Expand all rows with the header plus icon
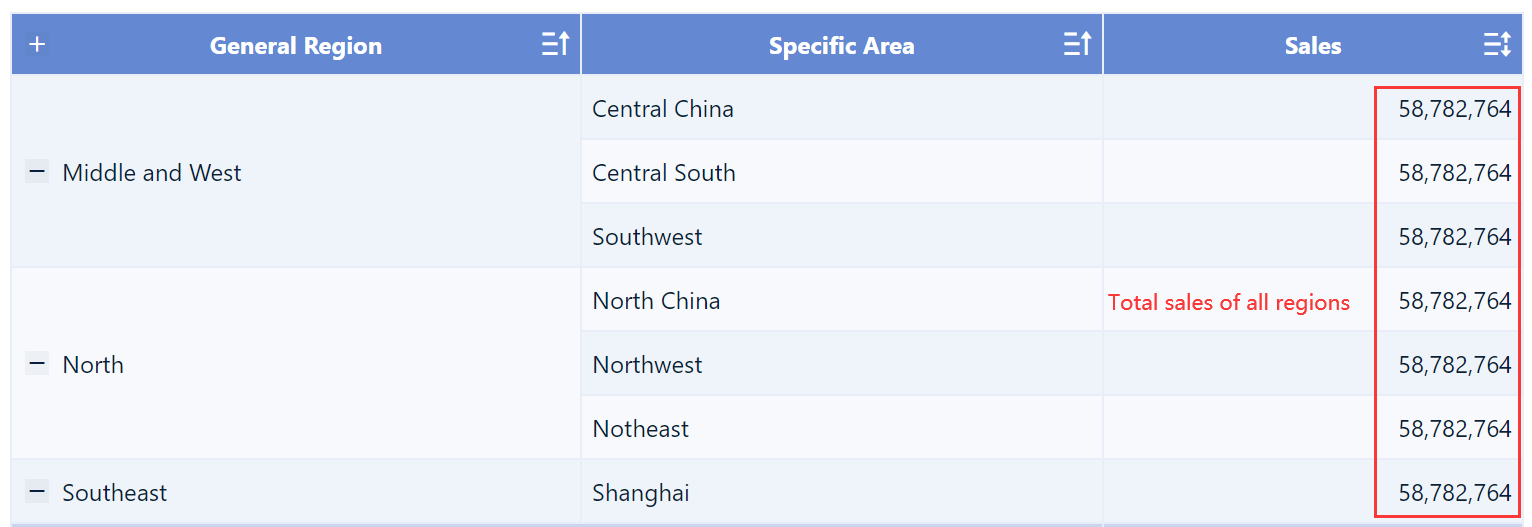Image resolution: width=1532 pixels, height=527 pixels. (37, 45)
